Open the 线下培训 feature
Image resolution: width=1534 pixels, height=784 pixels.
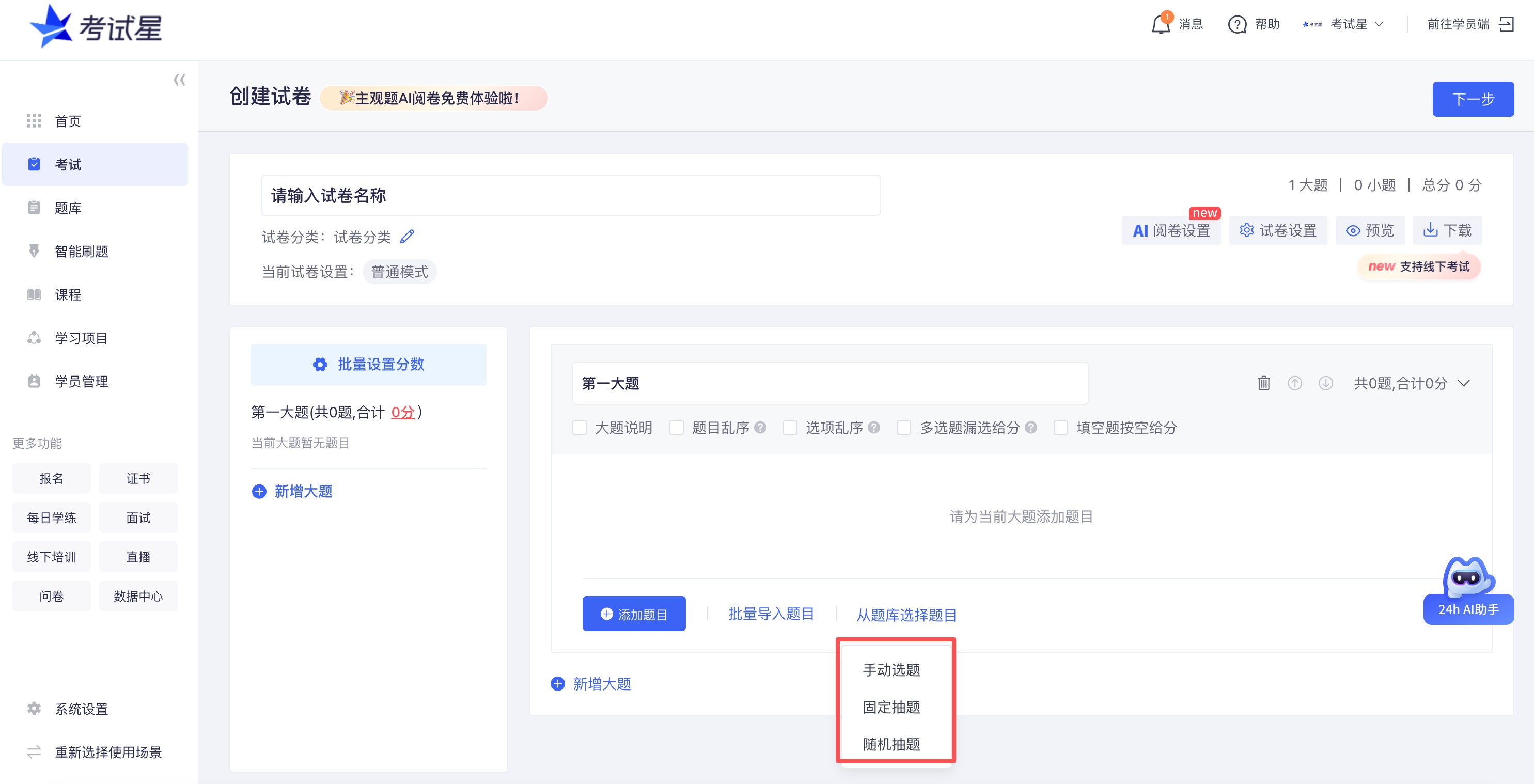click(x=51, y=557)
